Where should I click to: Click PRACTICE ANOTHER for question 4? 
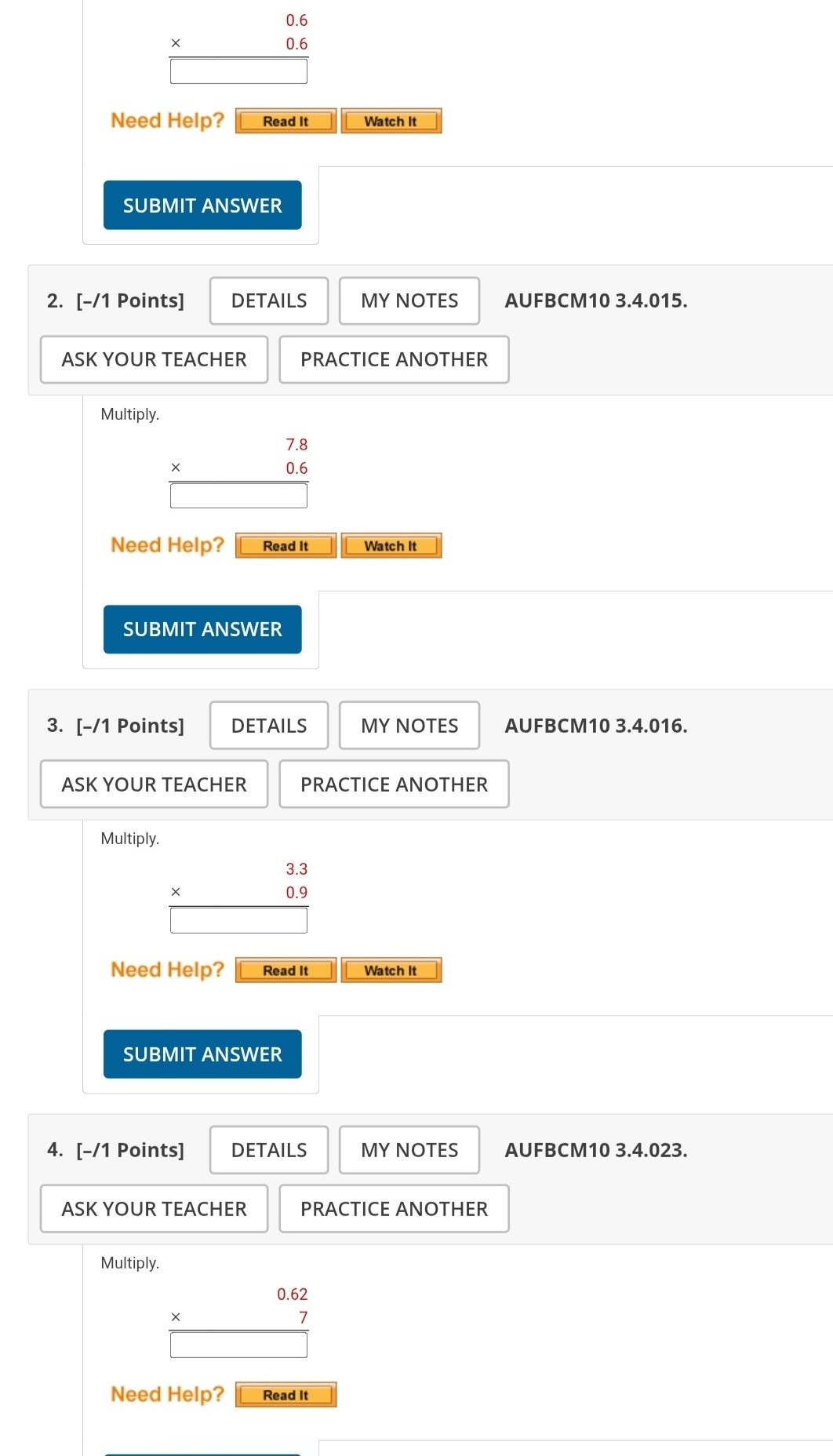tap(394, 1209)
